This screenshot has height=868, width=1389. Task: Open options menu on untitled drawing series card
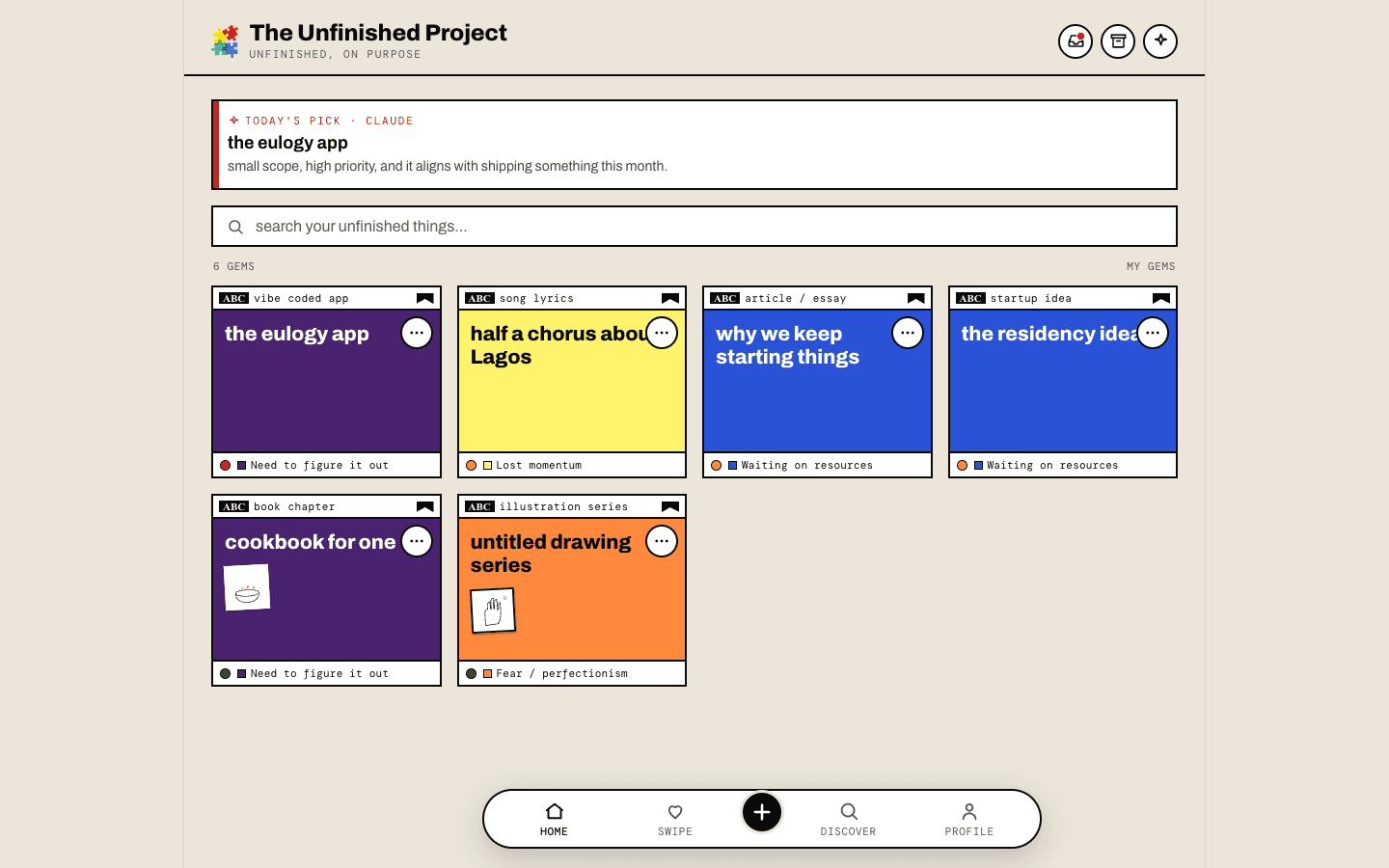pyautogui.click(x=662, y=541)
